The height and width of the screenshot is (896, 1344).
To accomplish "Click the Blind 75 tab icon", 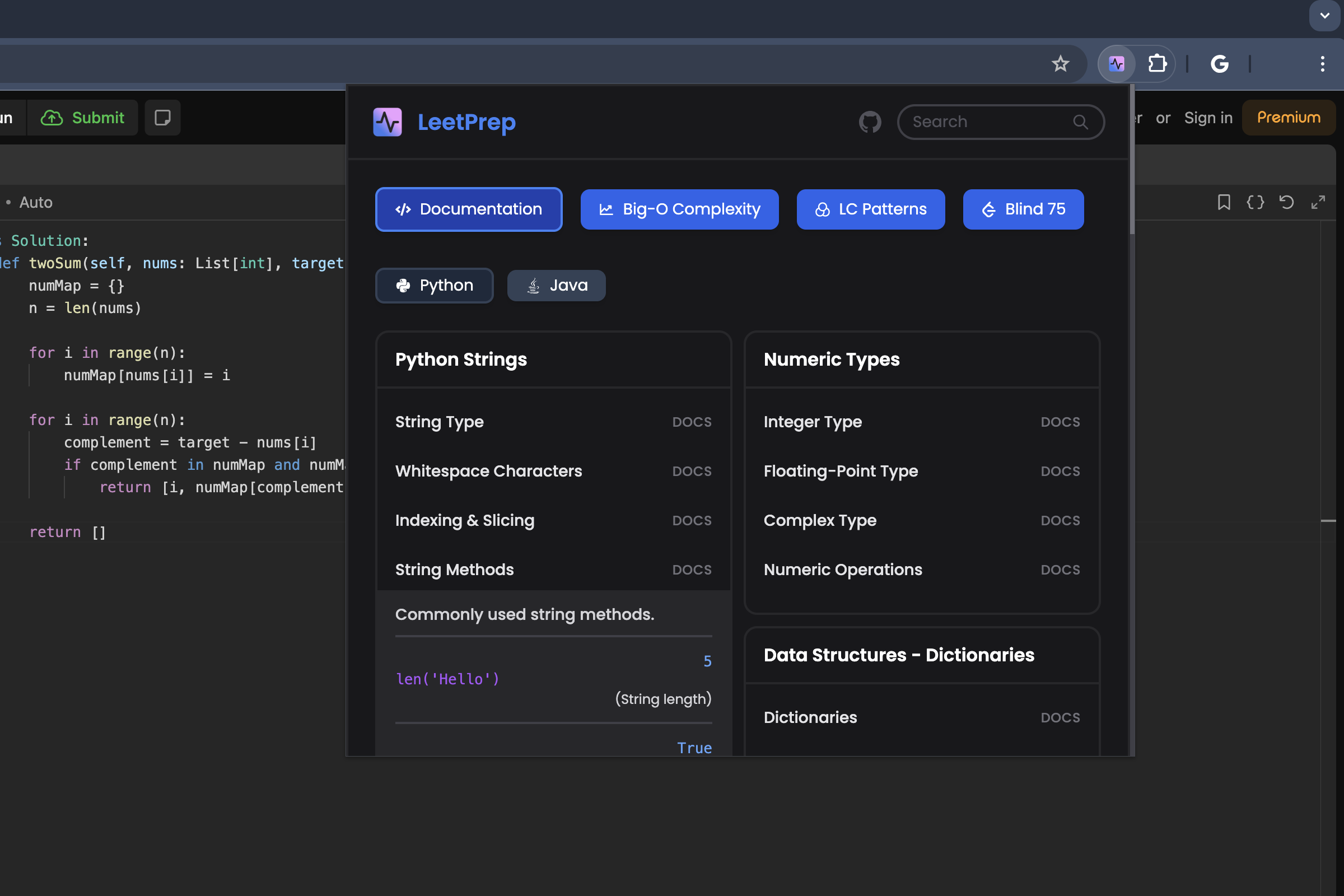I will coord(988,209).
